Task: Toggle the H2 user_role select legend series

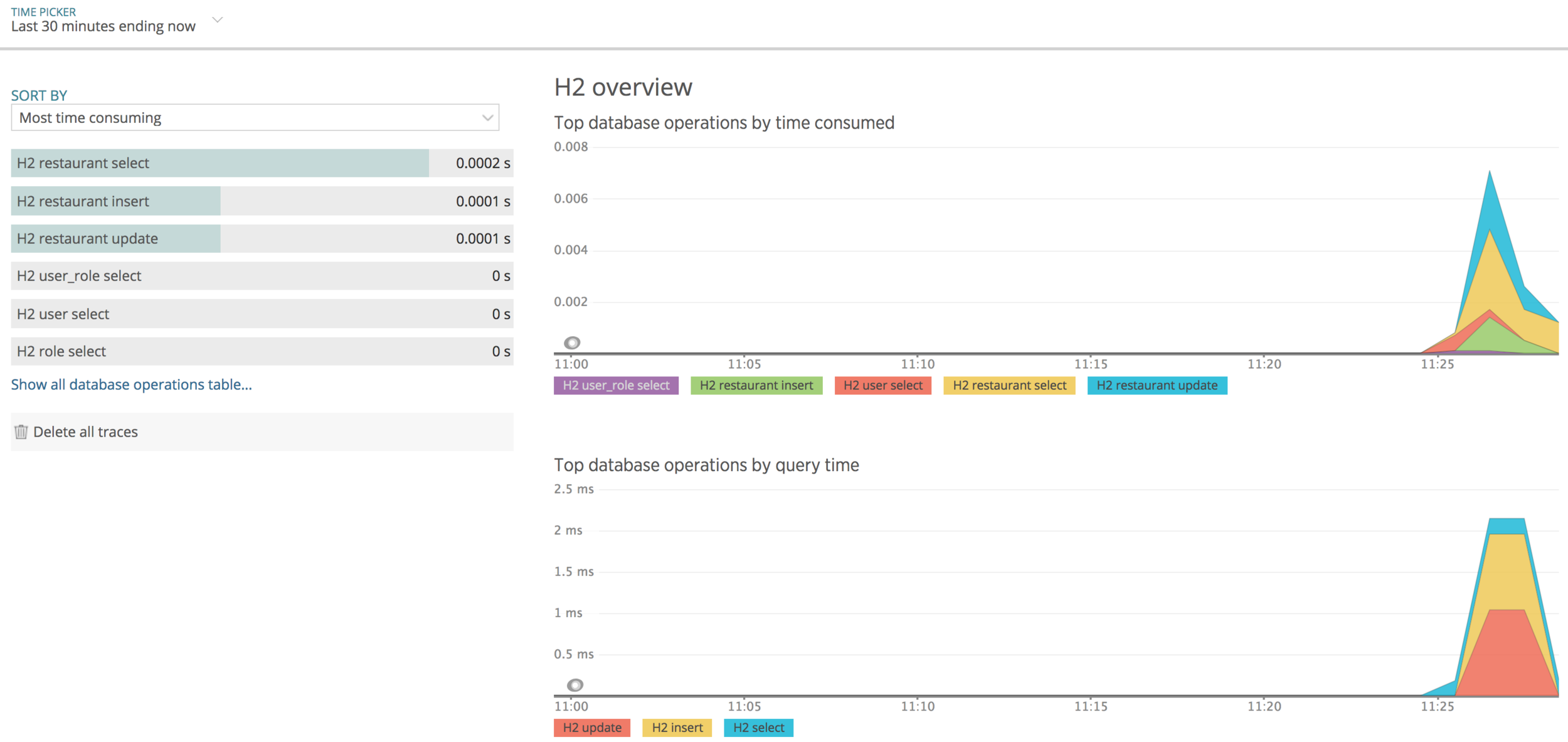Action: [615, 385]
